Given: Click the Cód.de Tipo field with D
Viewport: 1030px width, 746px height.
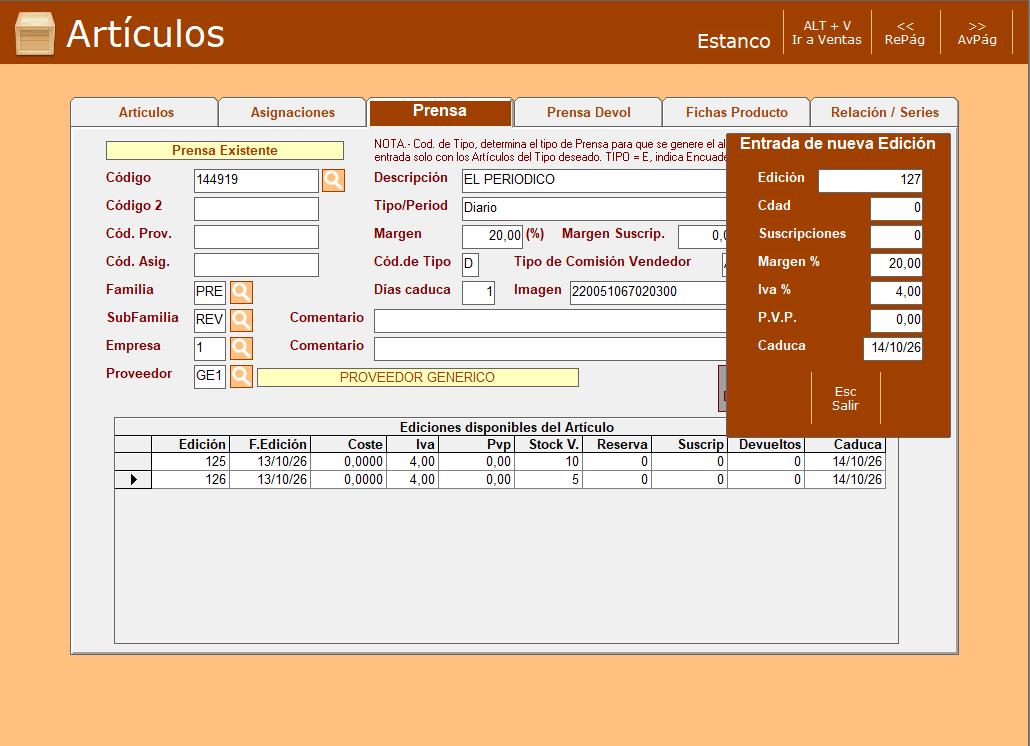Looking at the screenshot, I should (470, 264).
